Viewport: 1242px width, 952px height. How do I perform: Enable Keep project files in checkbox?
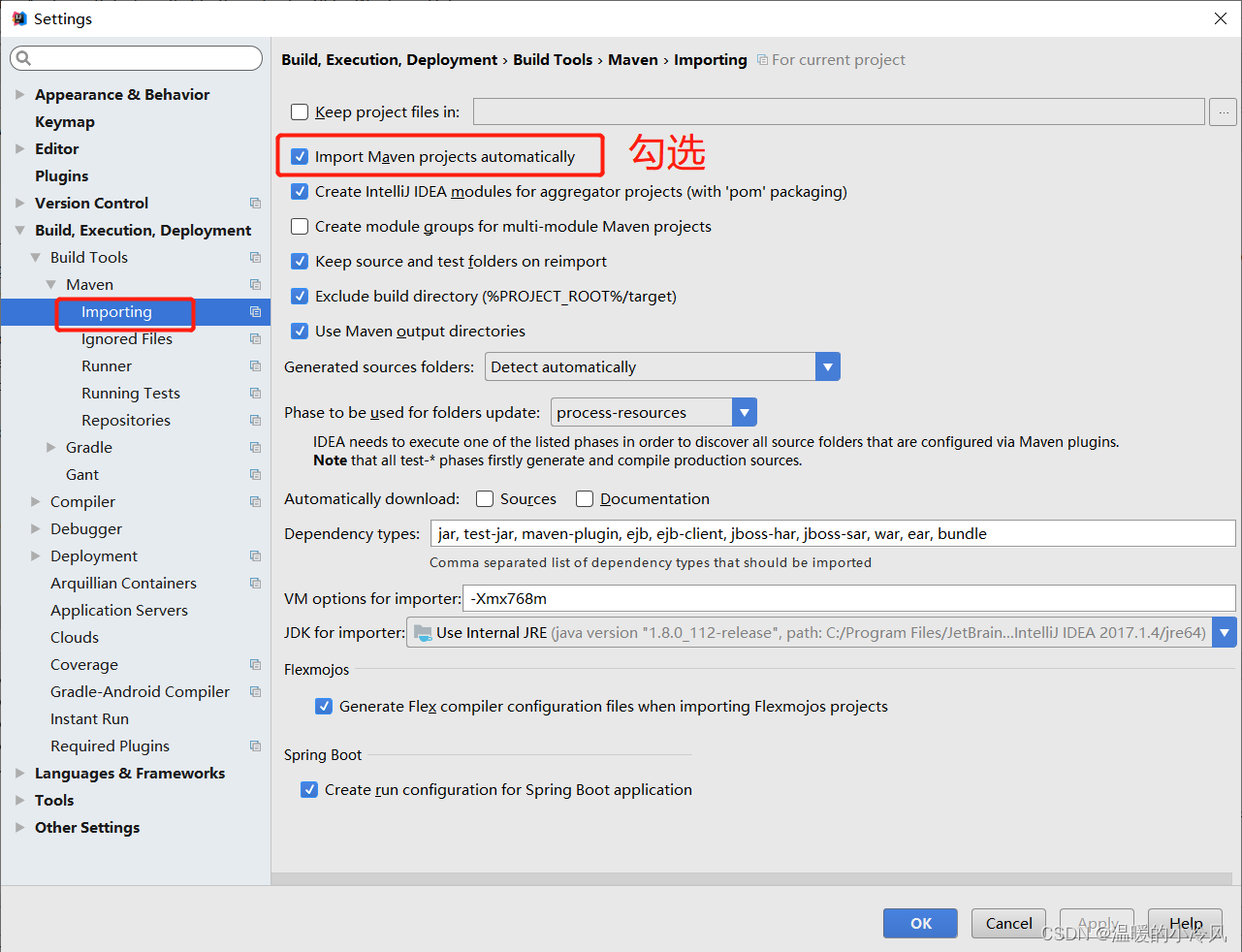pos(300,112)
